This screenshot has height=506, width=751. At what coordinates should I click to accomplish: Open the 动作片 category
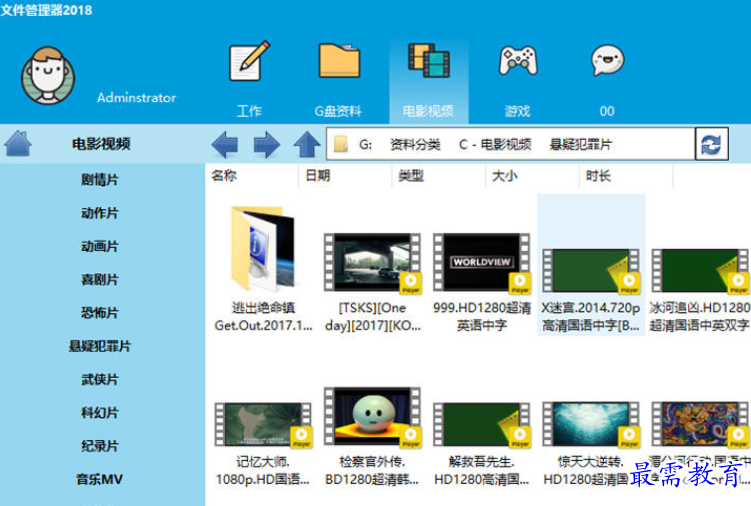pyautogui.click(x=100, y=213)
